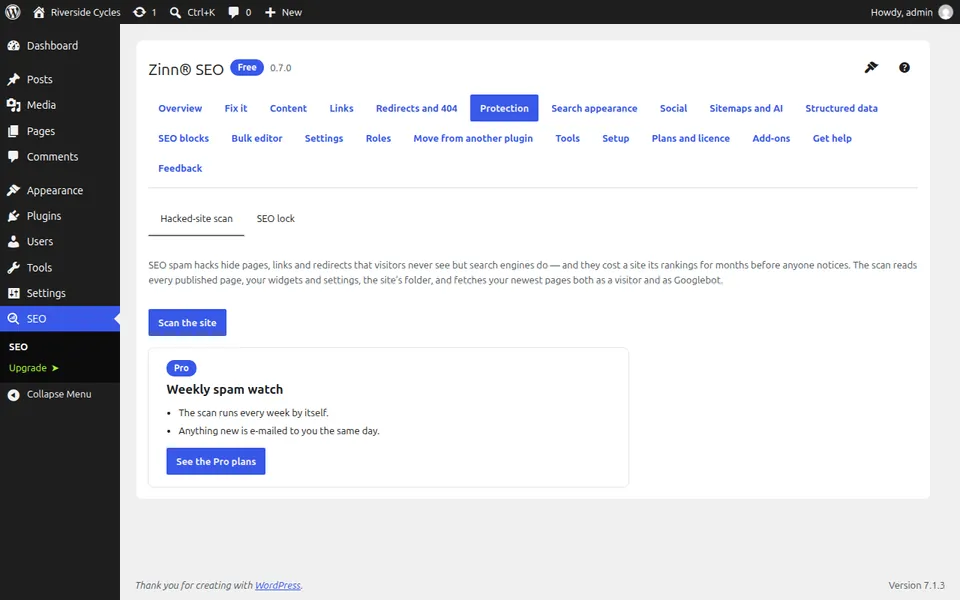Viewport: 960px width, 600px height.
Task: Click the Scan the site button
Action: 187,323
